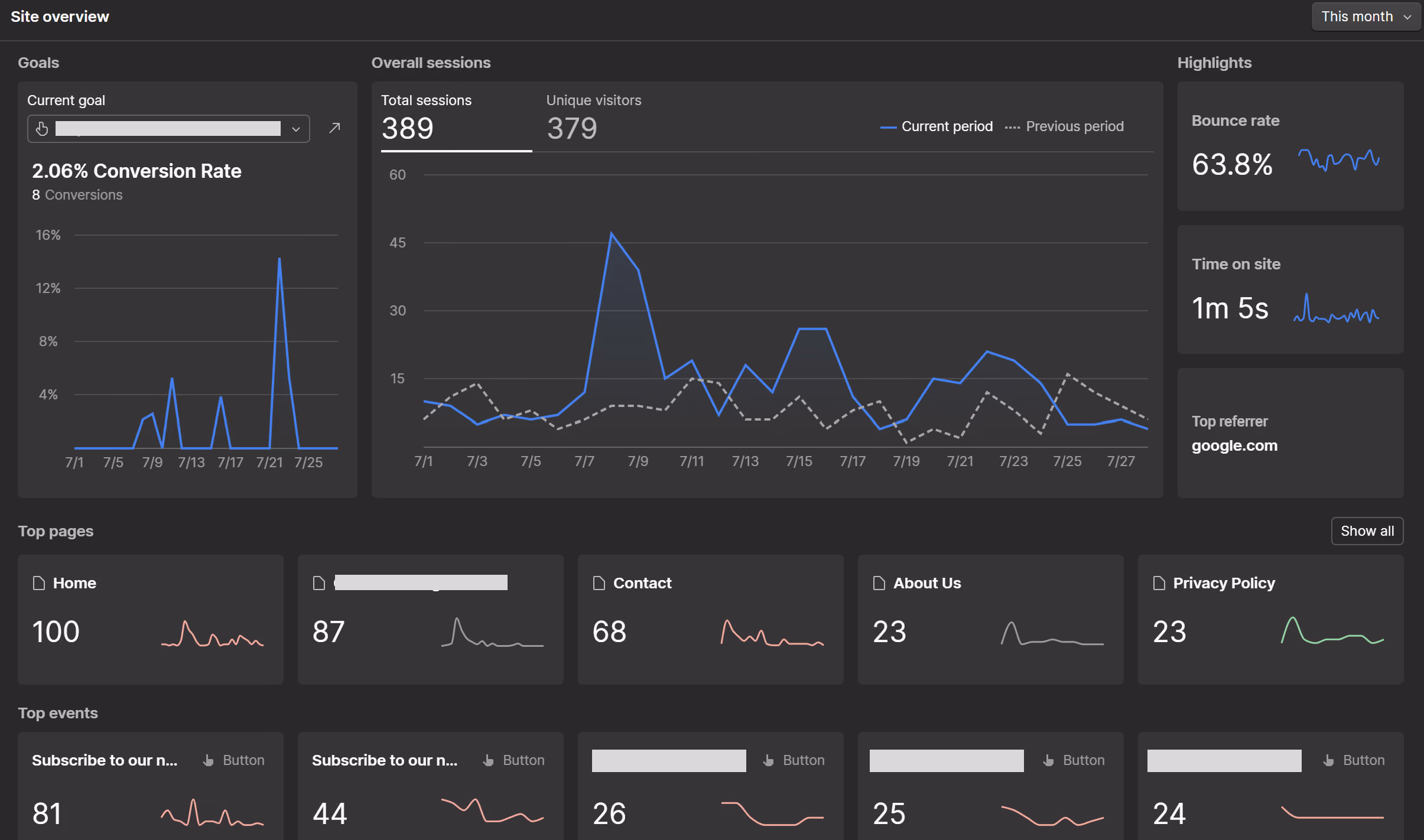The image size is (1424, 840).
Task: Click the button icon on the 25 event
Action: [1048, 760]
